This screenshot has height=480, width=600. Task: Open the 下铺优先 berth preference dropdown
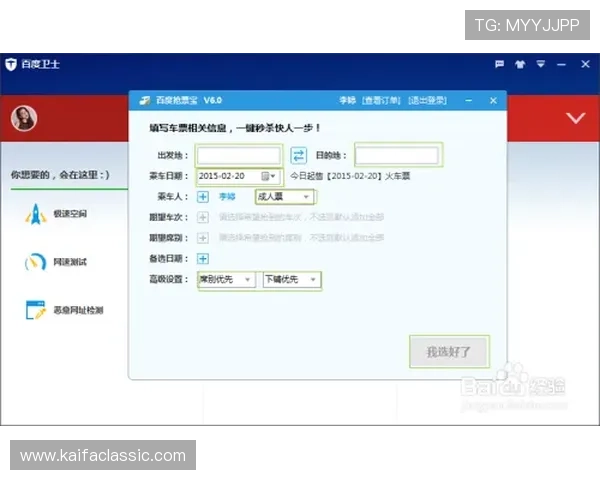pyautogui.click(x=292, y=279)
